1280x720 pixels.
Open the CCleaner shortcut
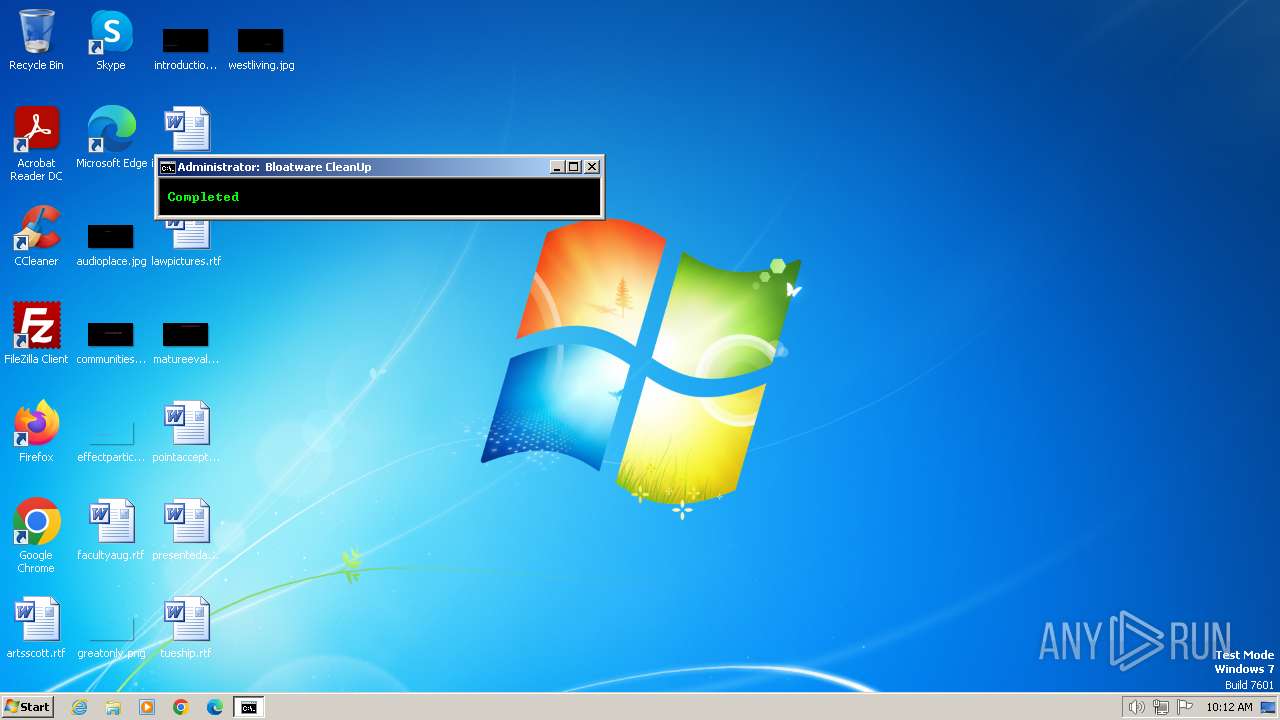coord(36,236)
